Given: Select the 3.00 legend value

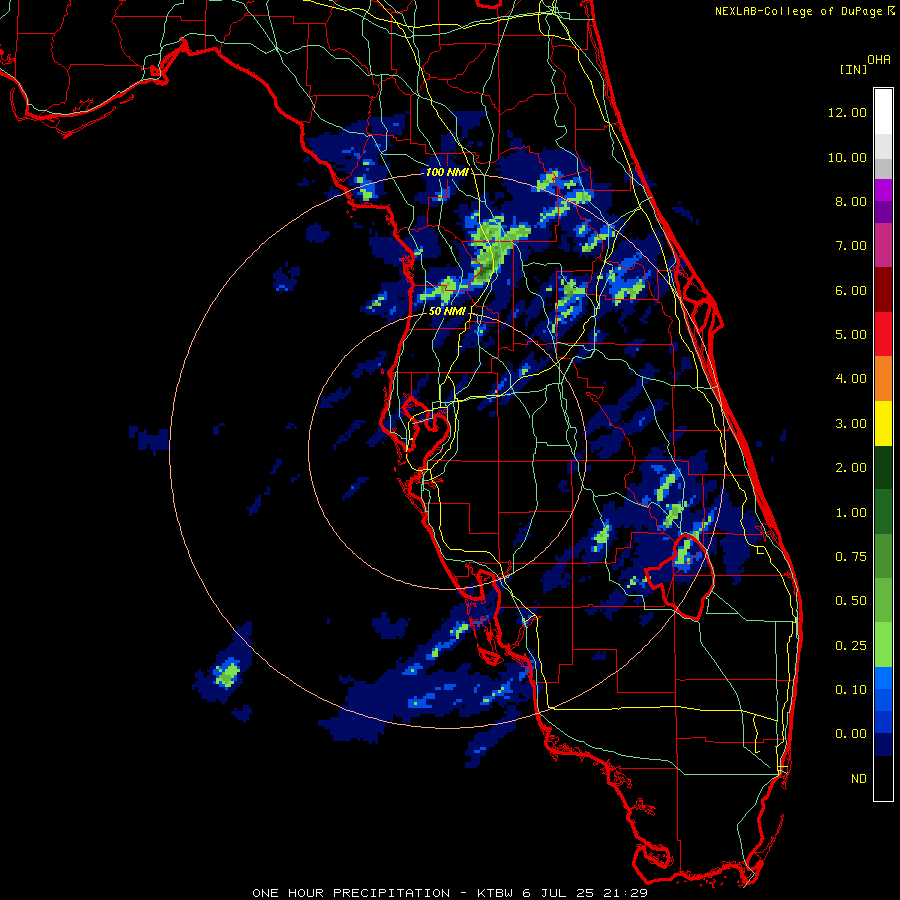Looking at the screenshot, I should 850,424.
